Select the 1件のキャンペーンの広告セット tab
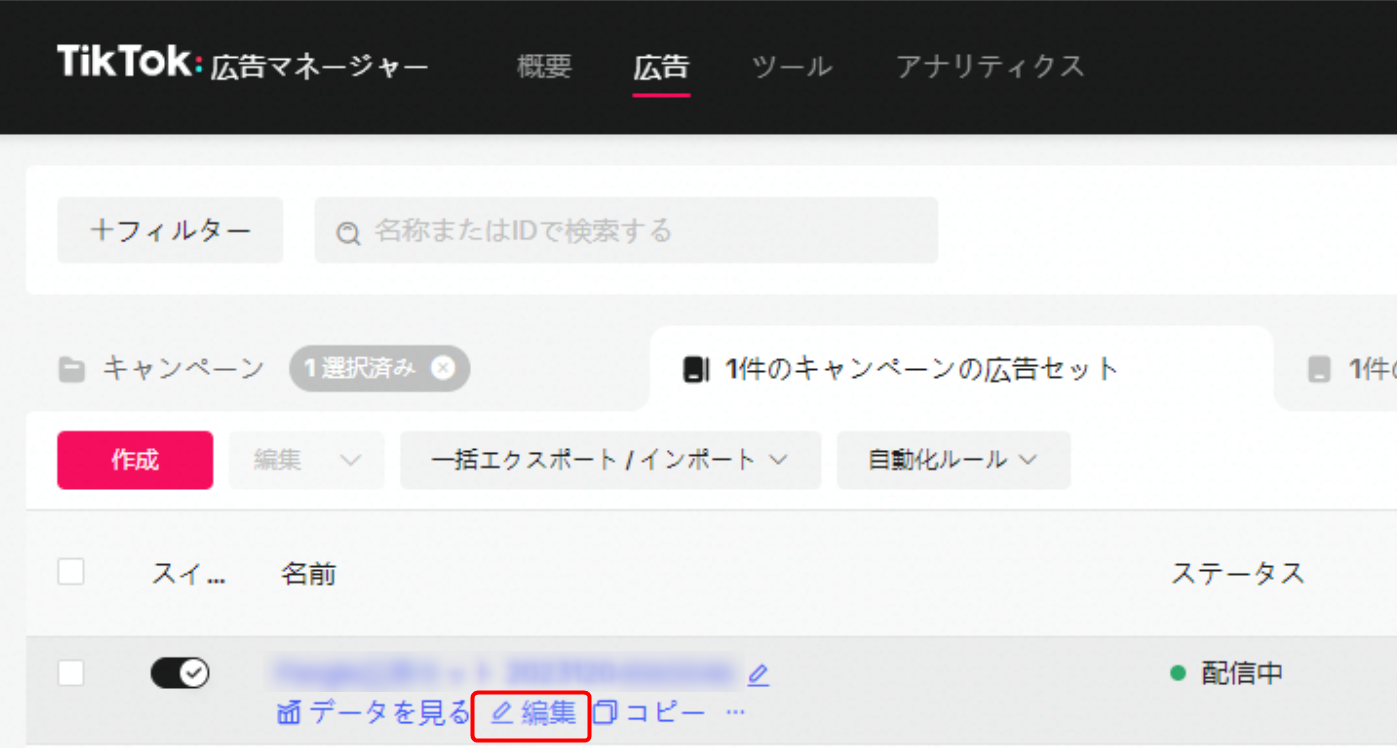The image size is (1397, 748). (x=920, y=369)
